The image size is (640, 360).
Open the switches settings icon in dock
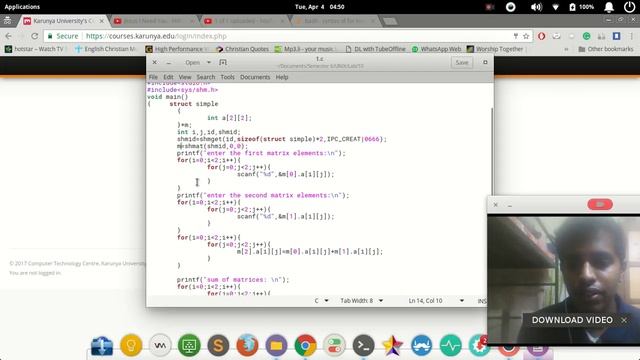click(x=334, y=346)
